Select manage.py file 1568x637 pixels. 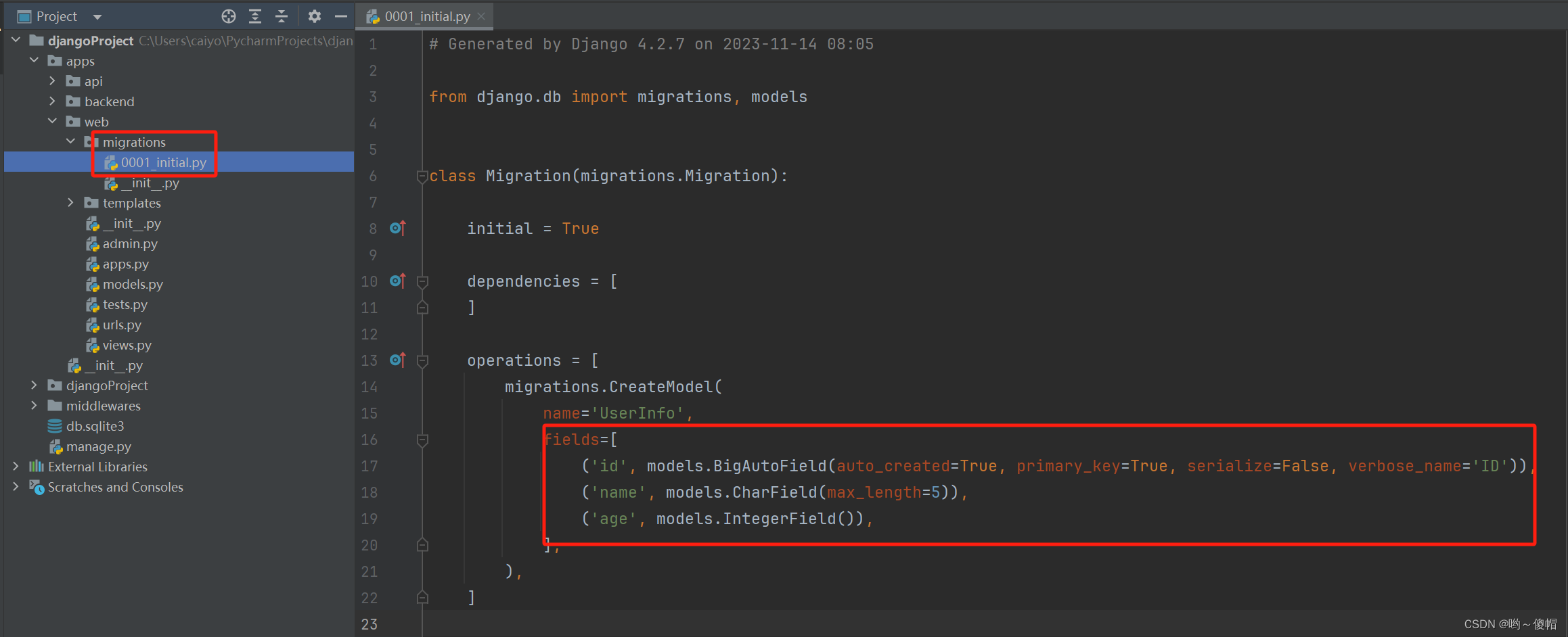click(x=99, y=446)
